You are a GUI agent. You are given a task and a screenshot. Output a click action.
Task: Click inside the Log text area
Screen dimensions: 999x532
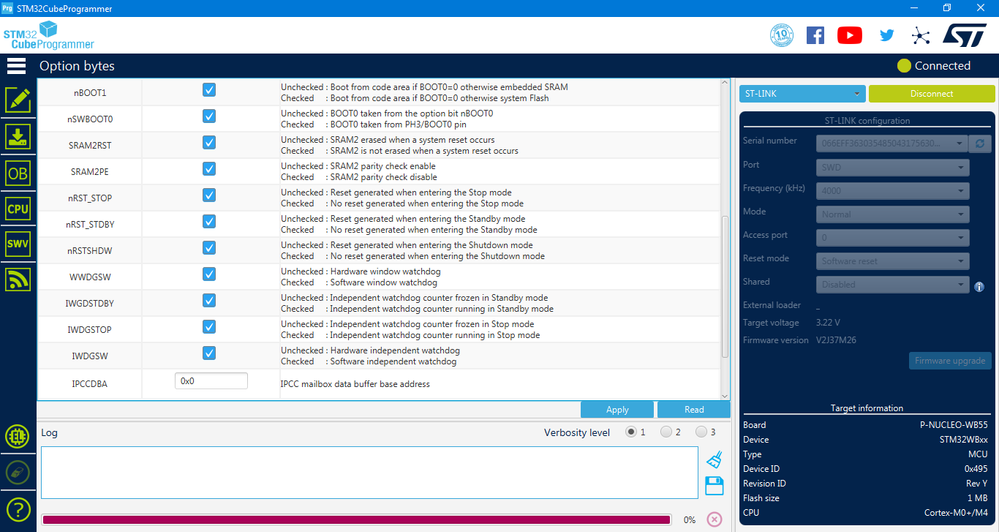(x=370, y=472)
